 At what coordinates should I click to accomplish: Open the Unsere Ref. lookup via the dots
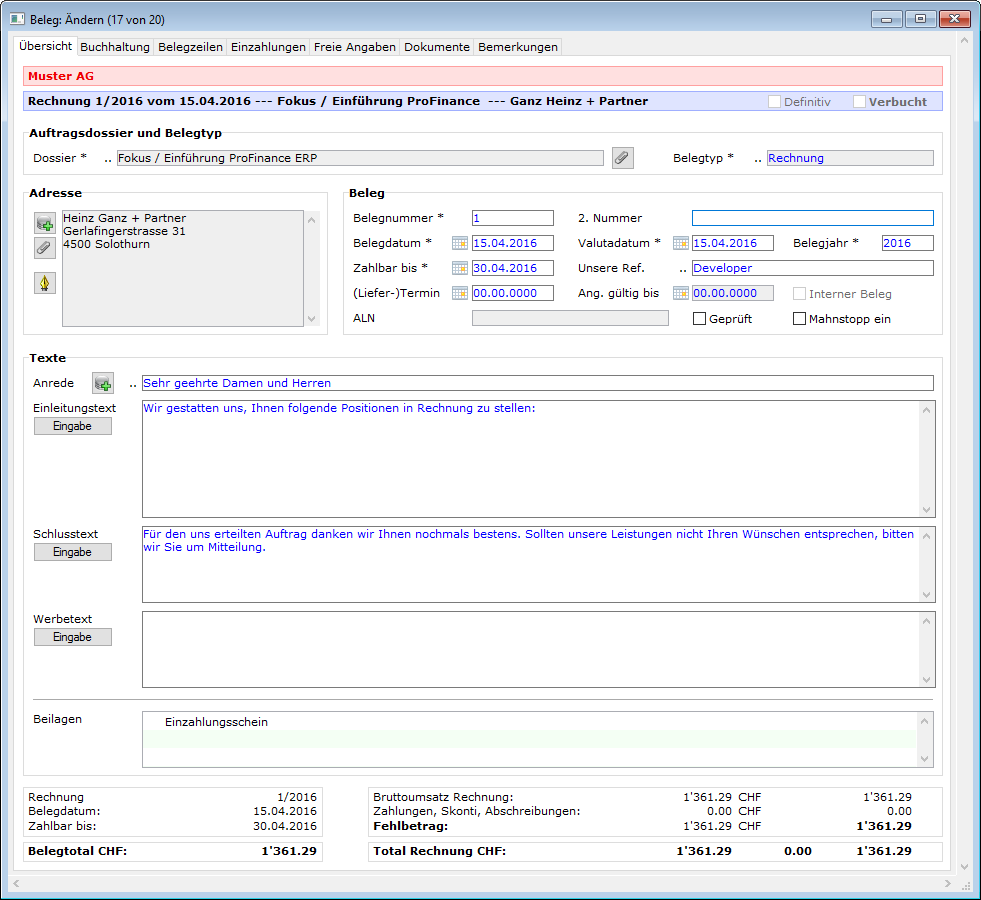pyautogui.click(x=683, y=268)
